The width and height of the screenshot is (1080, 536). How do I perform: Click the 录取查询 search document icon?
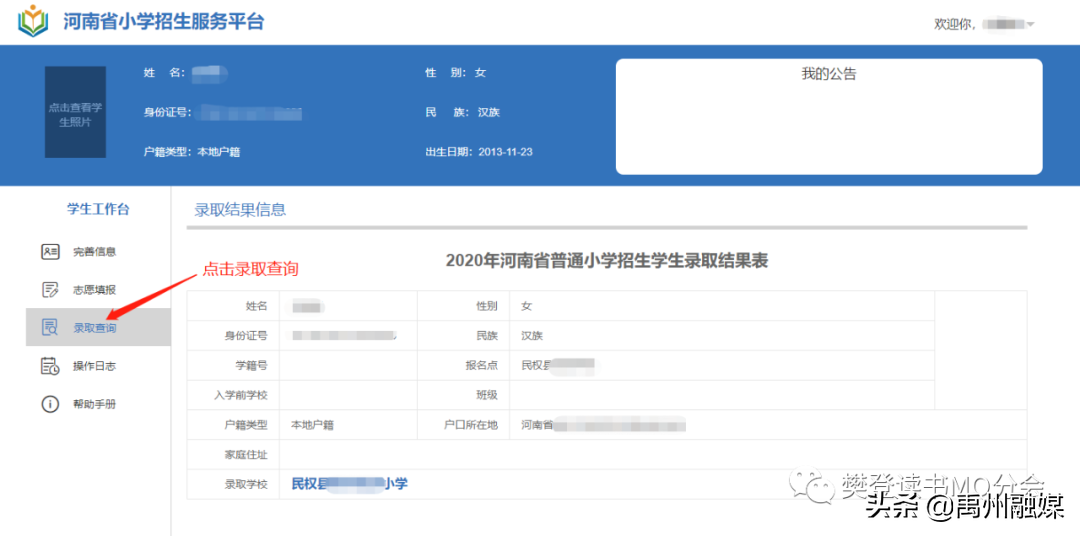click(x=50, y=328)
